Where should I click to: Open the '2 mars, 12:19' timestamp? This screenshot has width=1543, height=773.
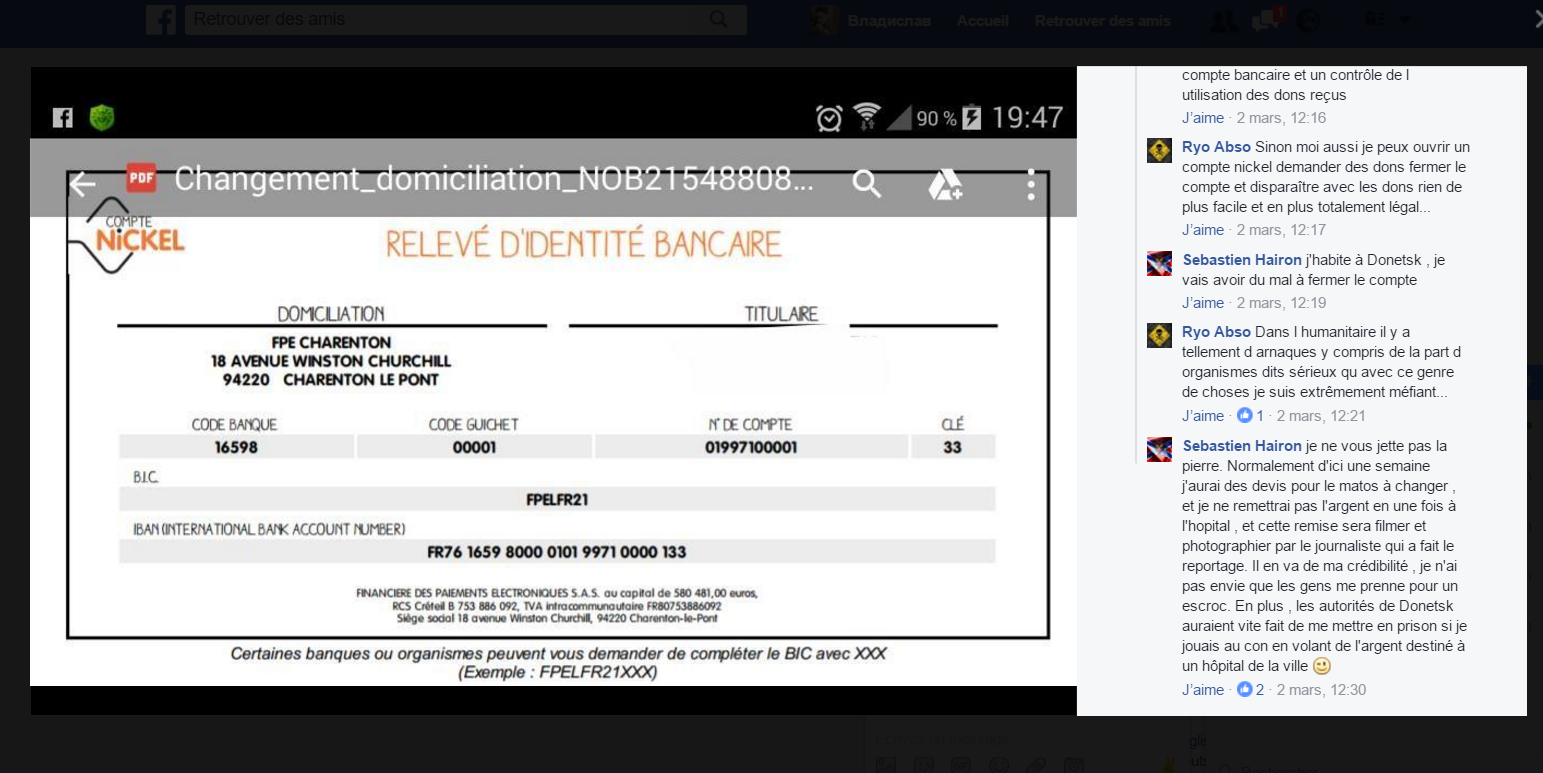[1281, 303]
